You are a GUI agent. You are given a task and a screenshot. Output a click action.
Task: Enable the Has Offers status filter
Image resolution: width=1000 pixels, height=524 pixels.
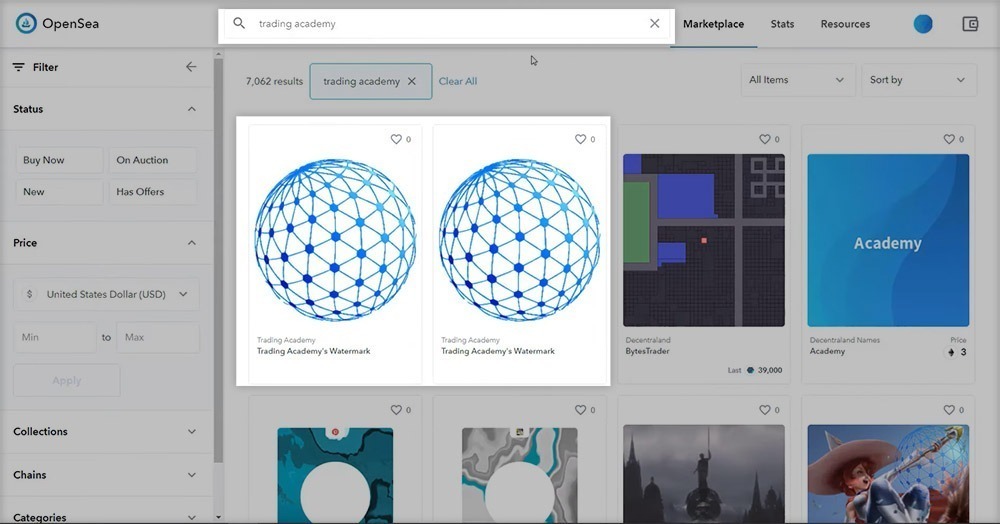(x=150, y=192)
